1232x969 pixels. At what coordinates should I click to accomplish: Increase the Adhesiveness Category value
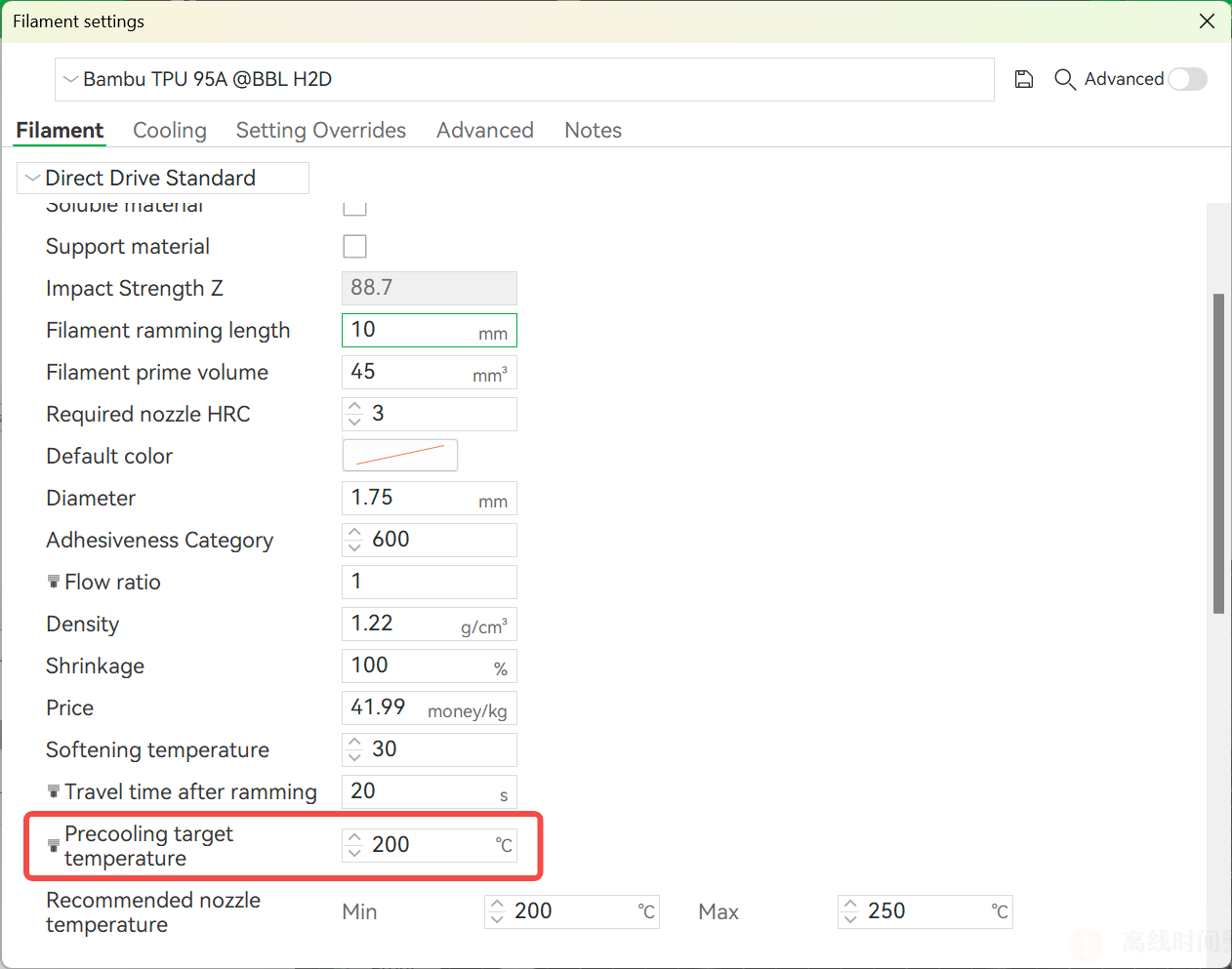point(354,532)
